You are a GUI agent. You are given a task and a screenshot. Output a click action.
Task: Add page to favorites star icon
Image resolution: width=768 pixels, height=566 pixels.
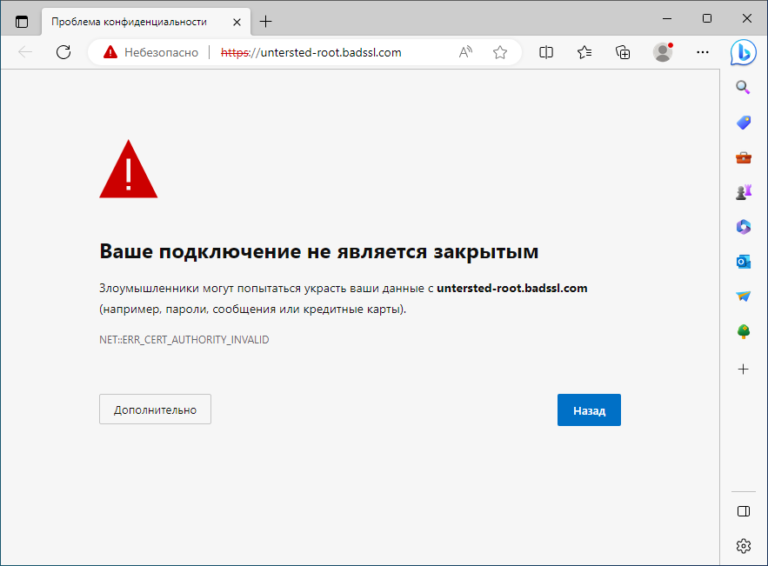500,52
